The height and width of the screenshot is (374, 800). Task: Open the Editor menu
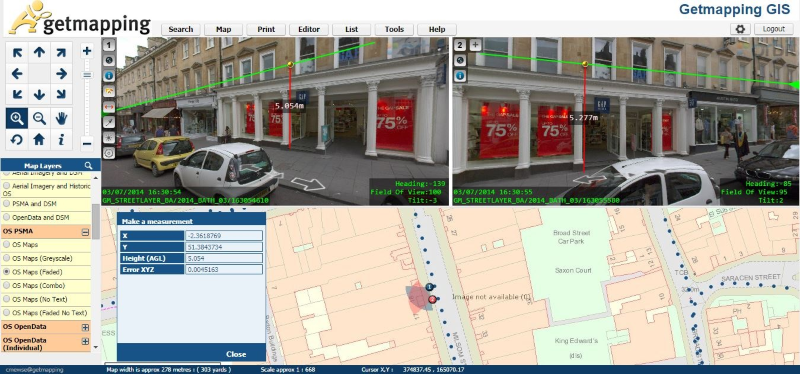309,30
